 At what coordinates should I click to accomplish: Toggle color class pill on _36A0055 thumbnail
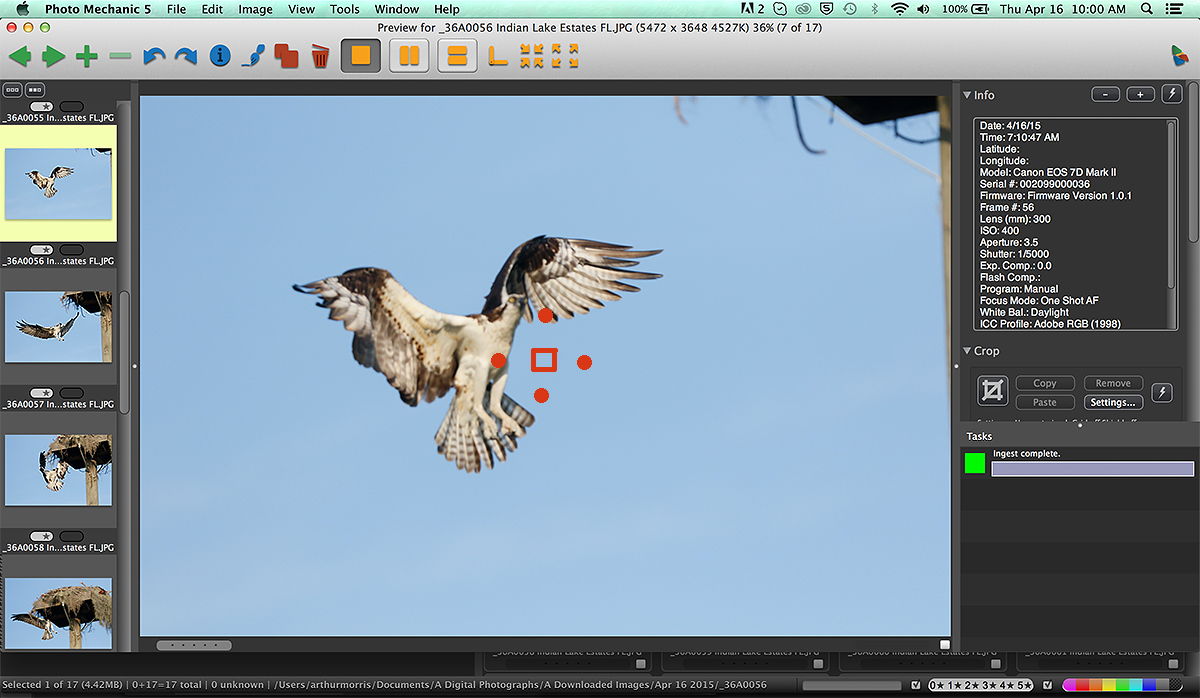pyautogui.click(x=72, y=107)
